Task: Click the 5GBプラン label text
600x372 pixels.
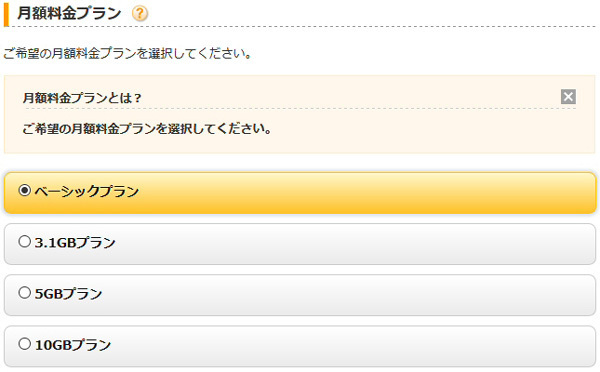Action: 68,294
